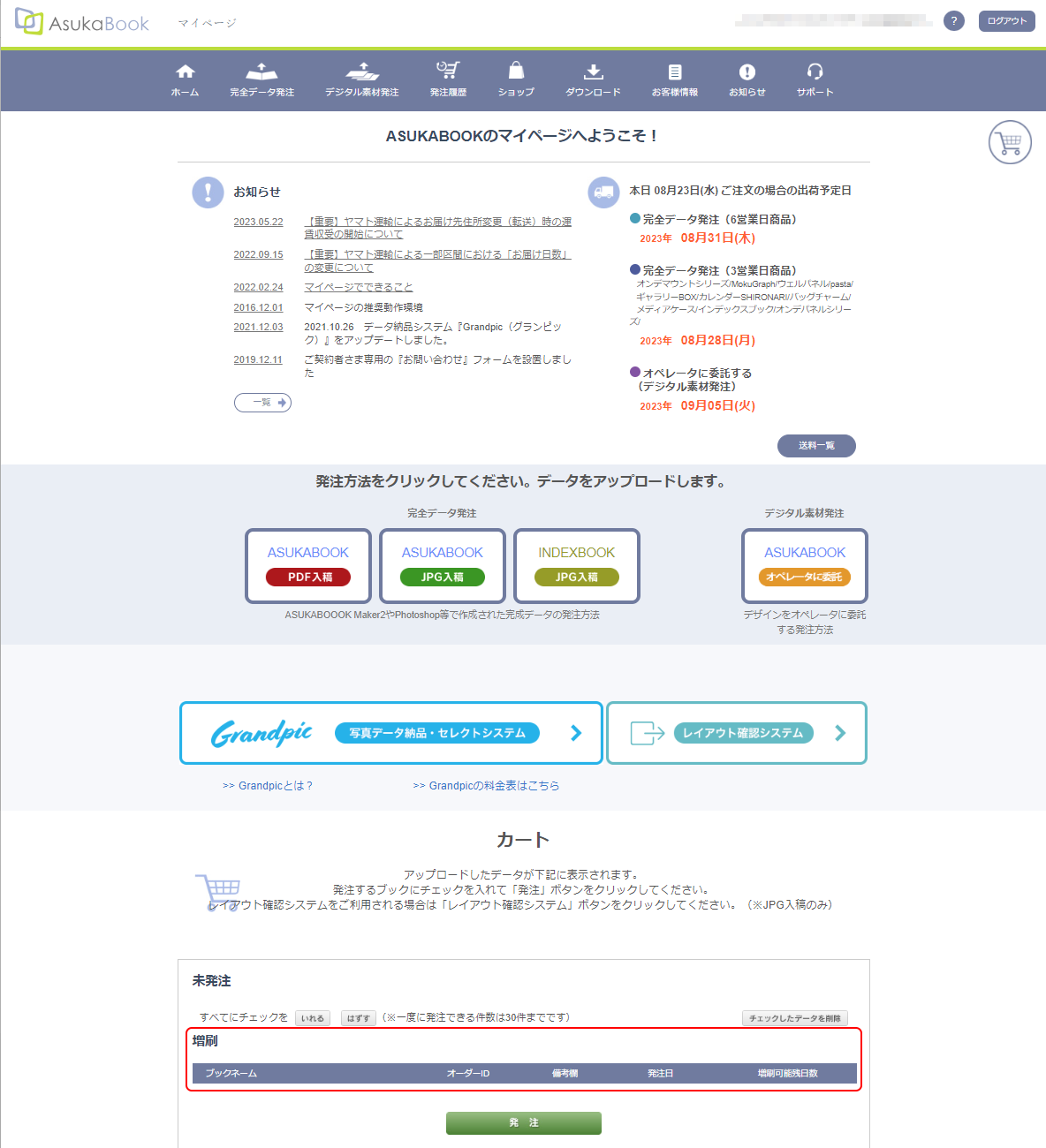Viewport: 1046px width, 1148px height.
Task: Select INDEXBOOK JPG入稿 order method
Action: point(577,566)
